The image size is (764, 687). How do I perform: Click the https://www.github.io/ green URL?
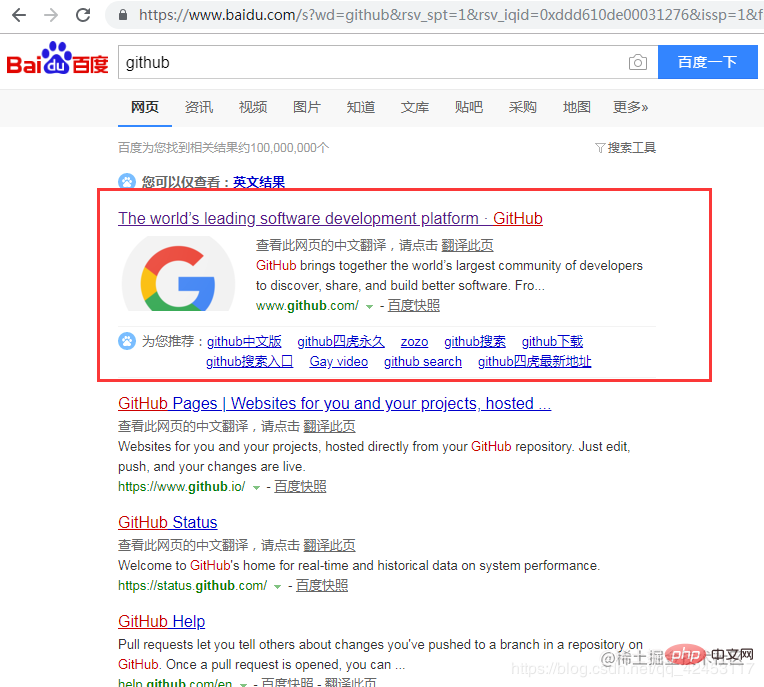click(x=182, y=487)
